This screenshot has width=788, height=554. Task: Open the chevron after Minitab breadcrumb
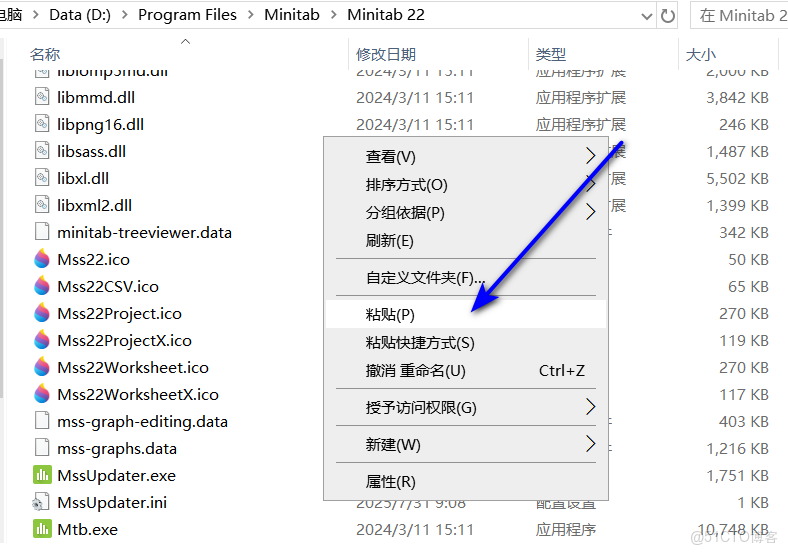tap(333, 15)
